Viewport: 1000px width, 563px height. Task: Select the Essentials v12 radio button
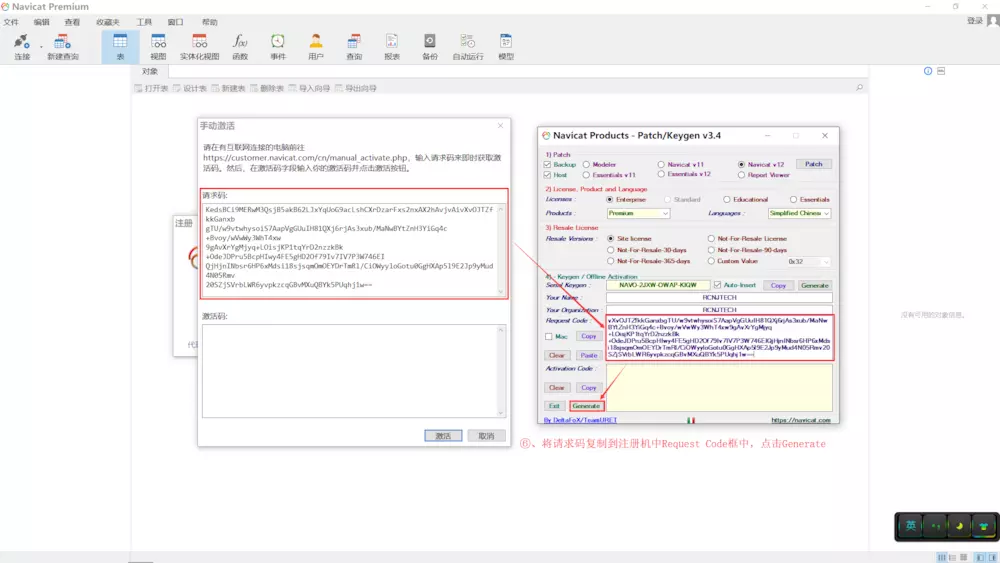click(661, 174)
